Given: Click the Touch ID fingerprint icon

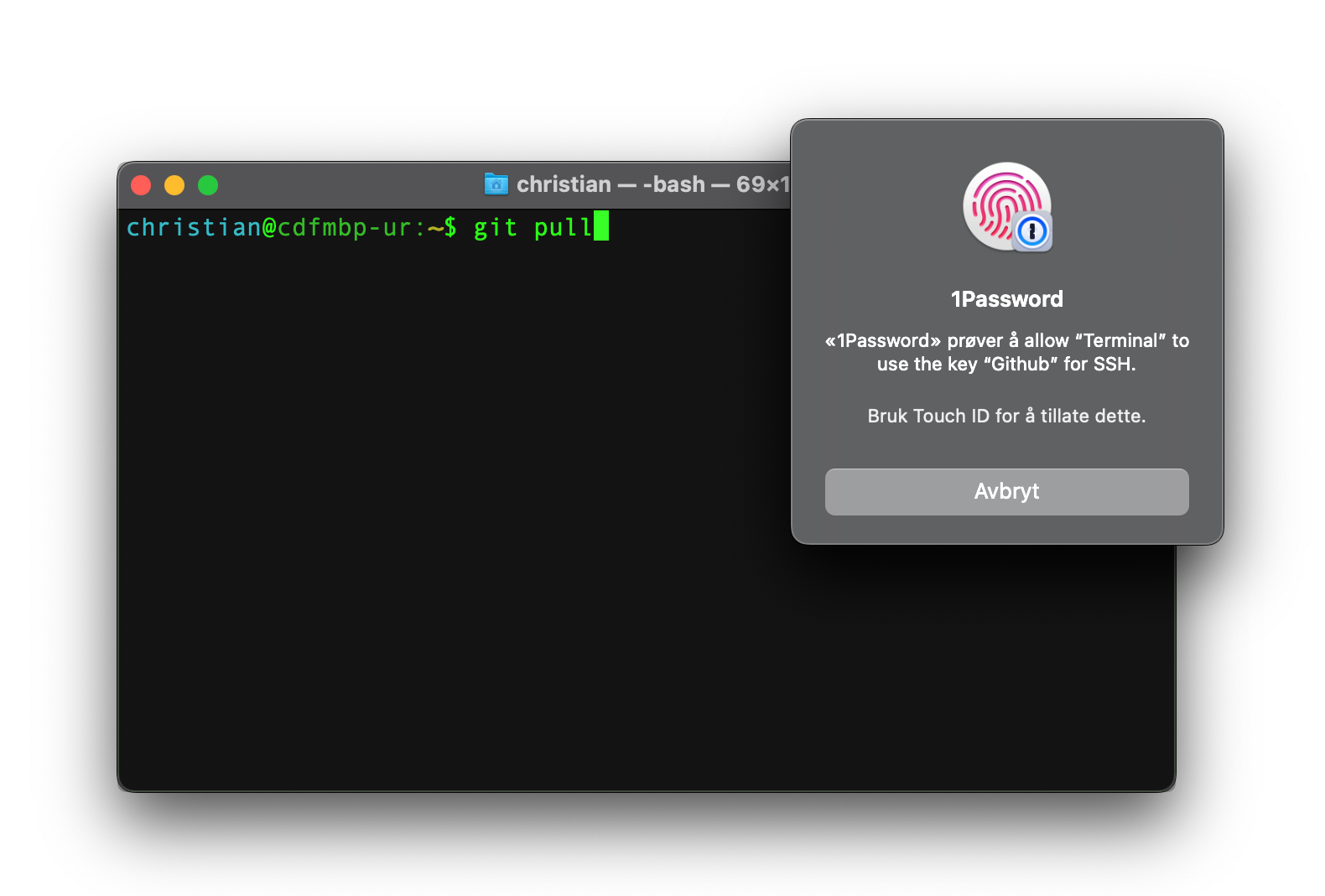Looking at the screenshot, I should (1006, 206).
